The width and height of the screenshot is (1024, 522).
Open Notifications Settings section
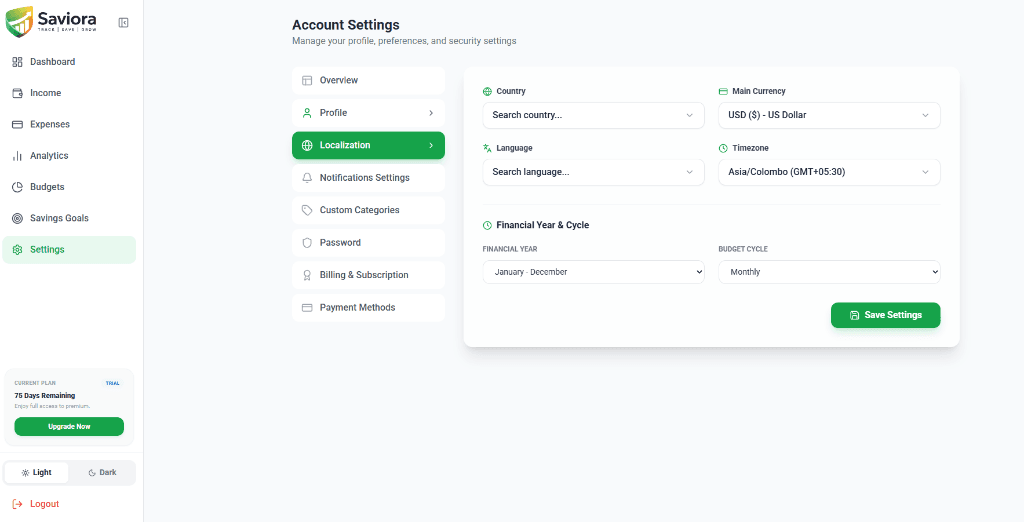[368, 178]
